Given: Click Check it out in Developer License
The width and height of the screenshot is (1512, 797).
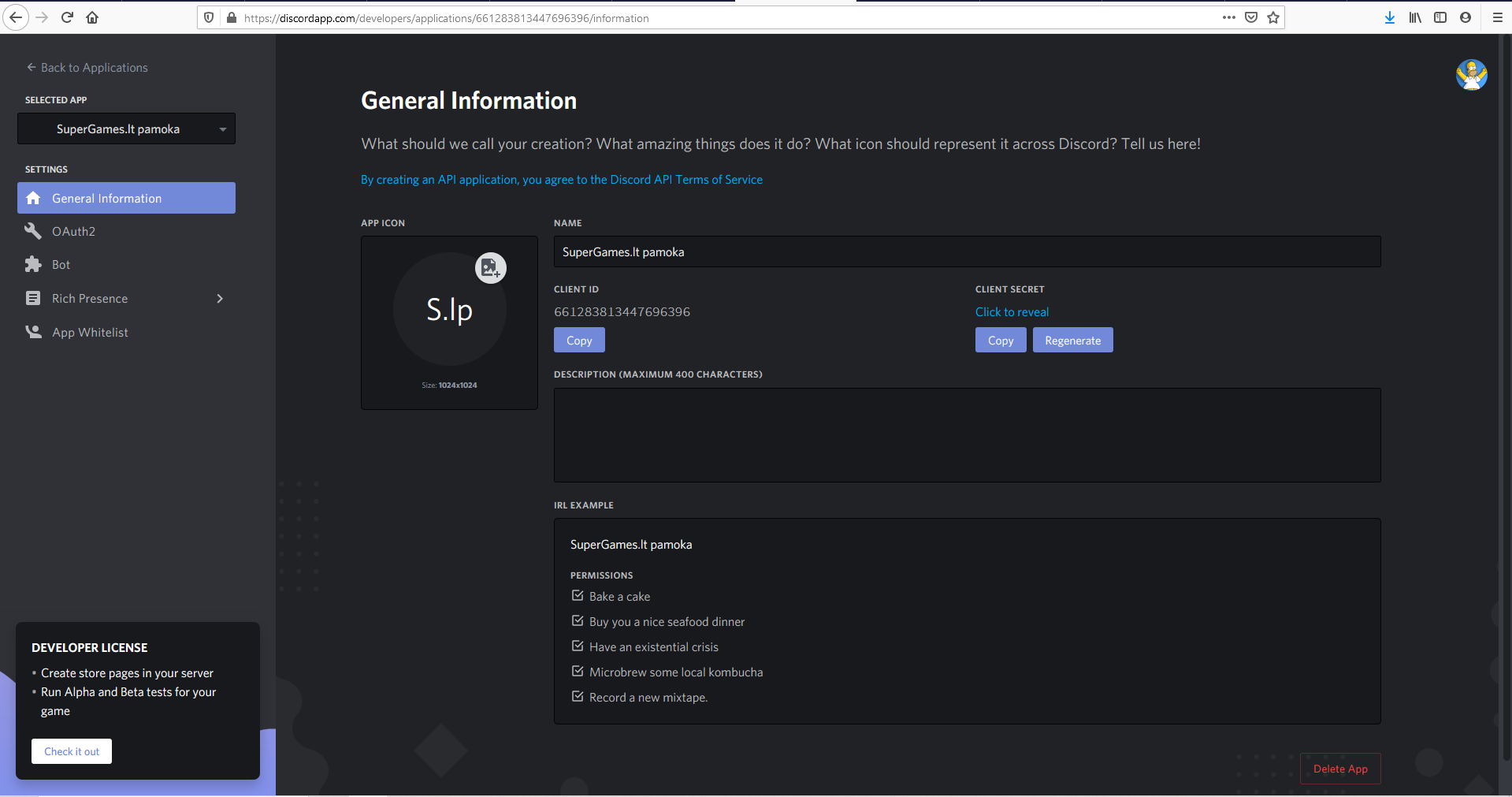Looking at the screenshot, I should 72,751.
